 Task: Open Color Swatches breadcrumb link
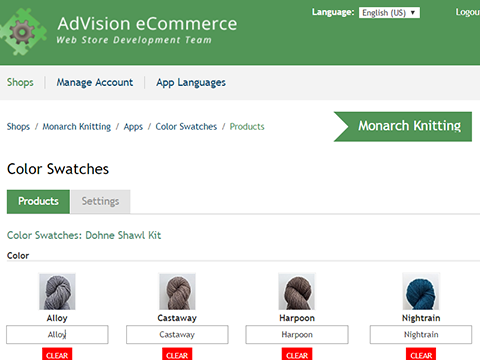click(186, 127)
